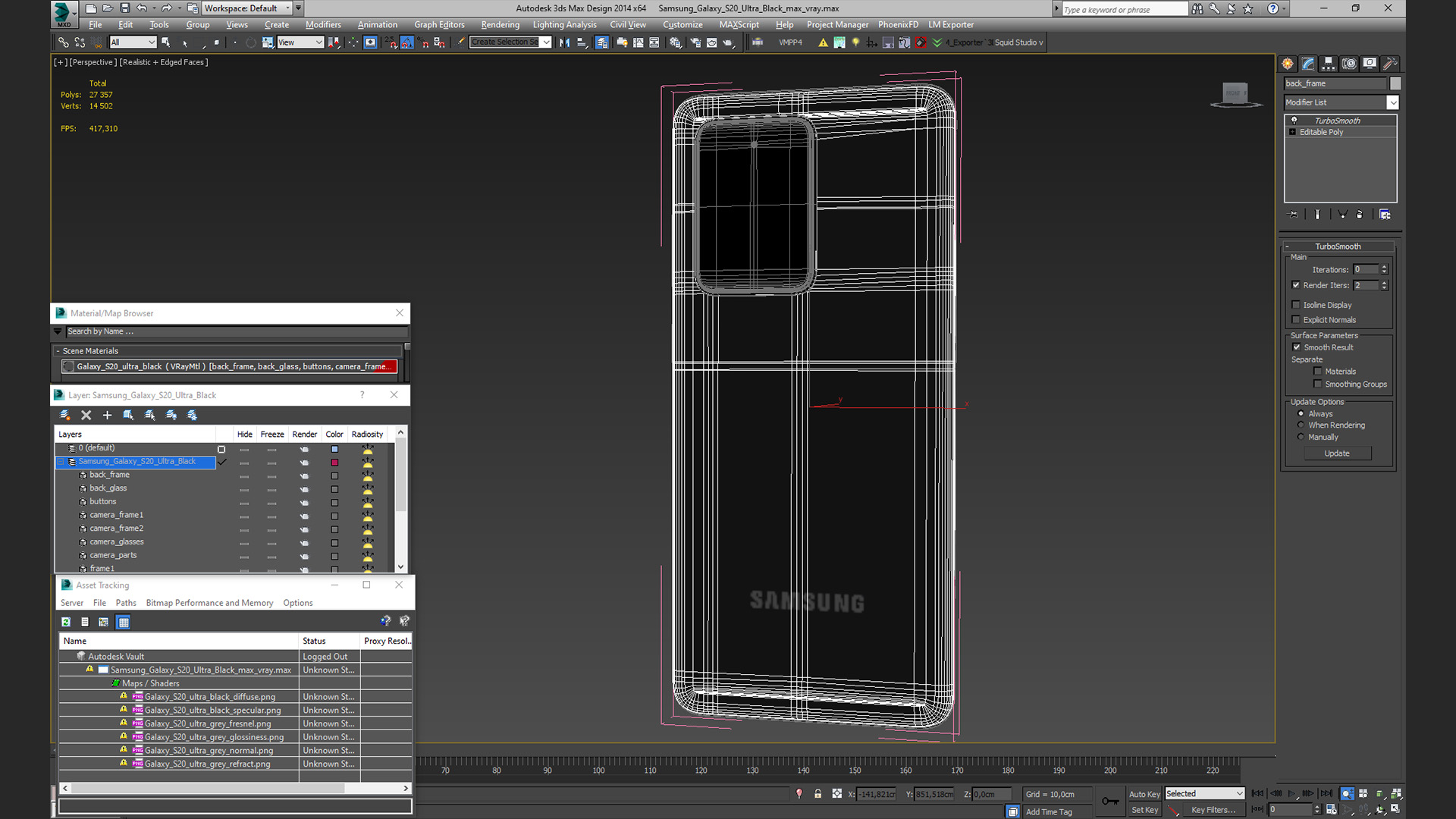Open the Rendering menu

[500, 25]
